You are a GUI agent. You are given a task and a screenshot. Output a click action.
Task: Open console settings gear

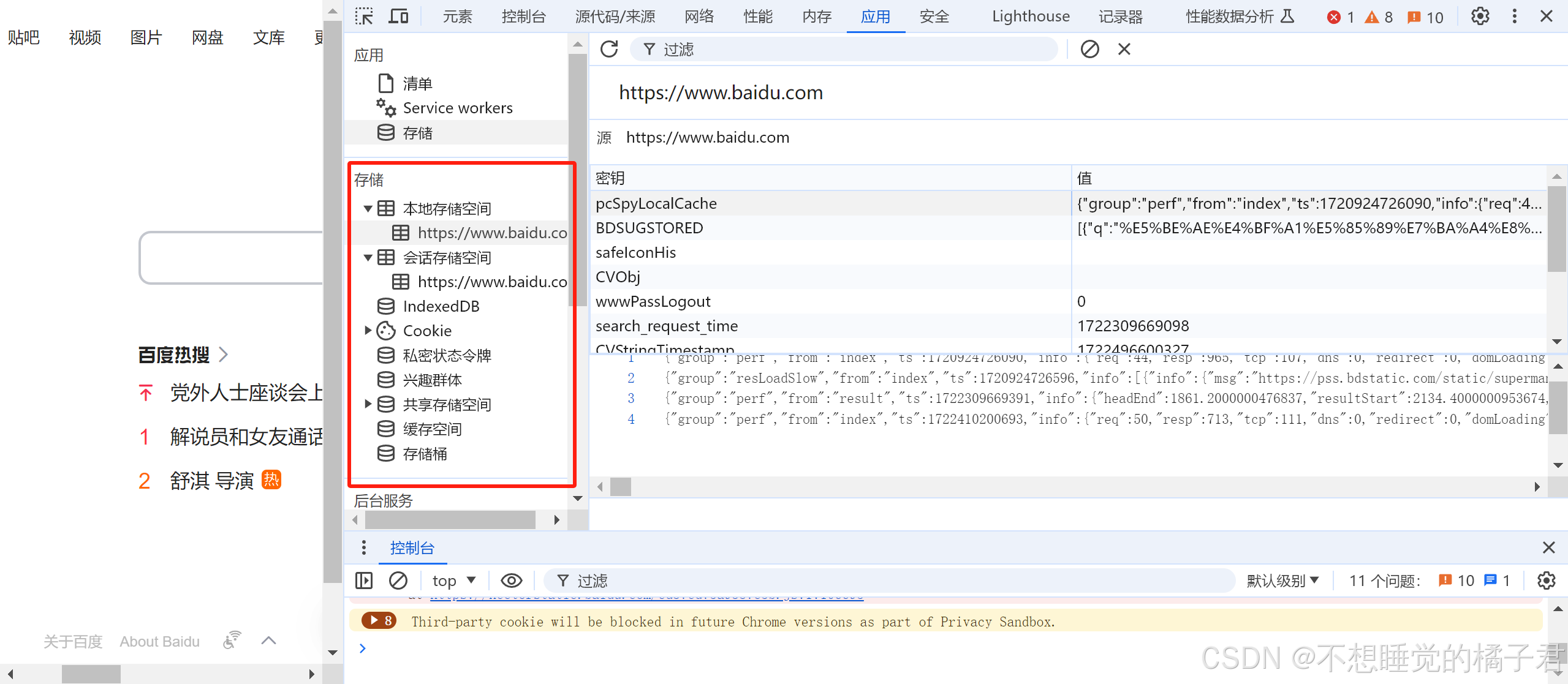(1546, 581)
